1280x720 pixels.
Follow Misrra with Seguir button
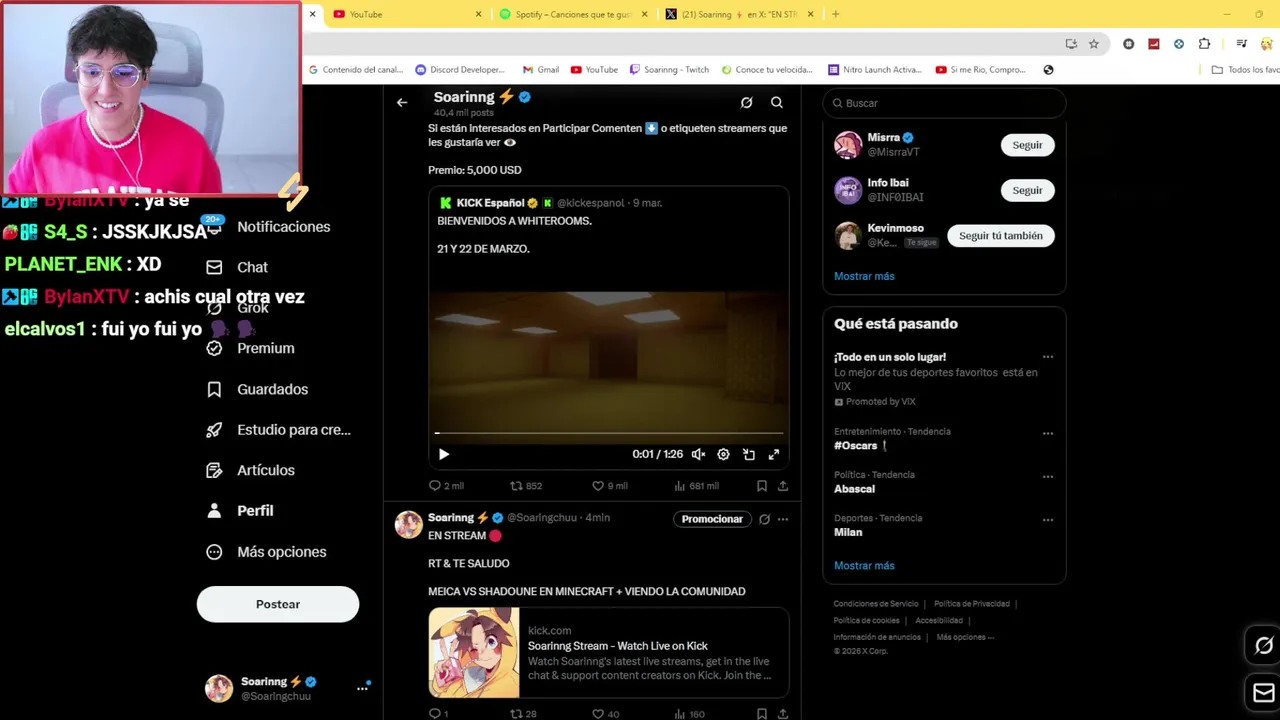click(x=1027, y=145)
